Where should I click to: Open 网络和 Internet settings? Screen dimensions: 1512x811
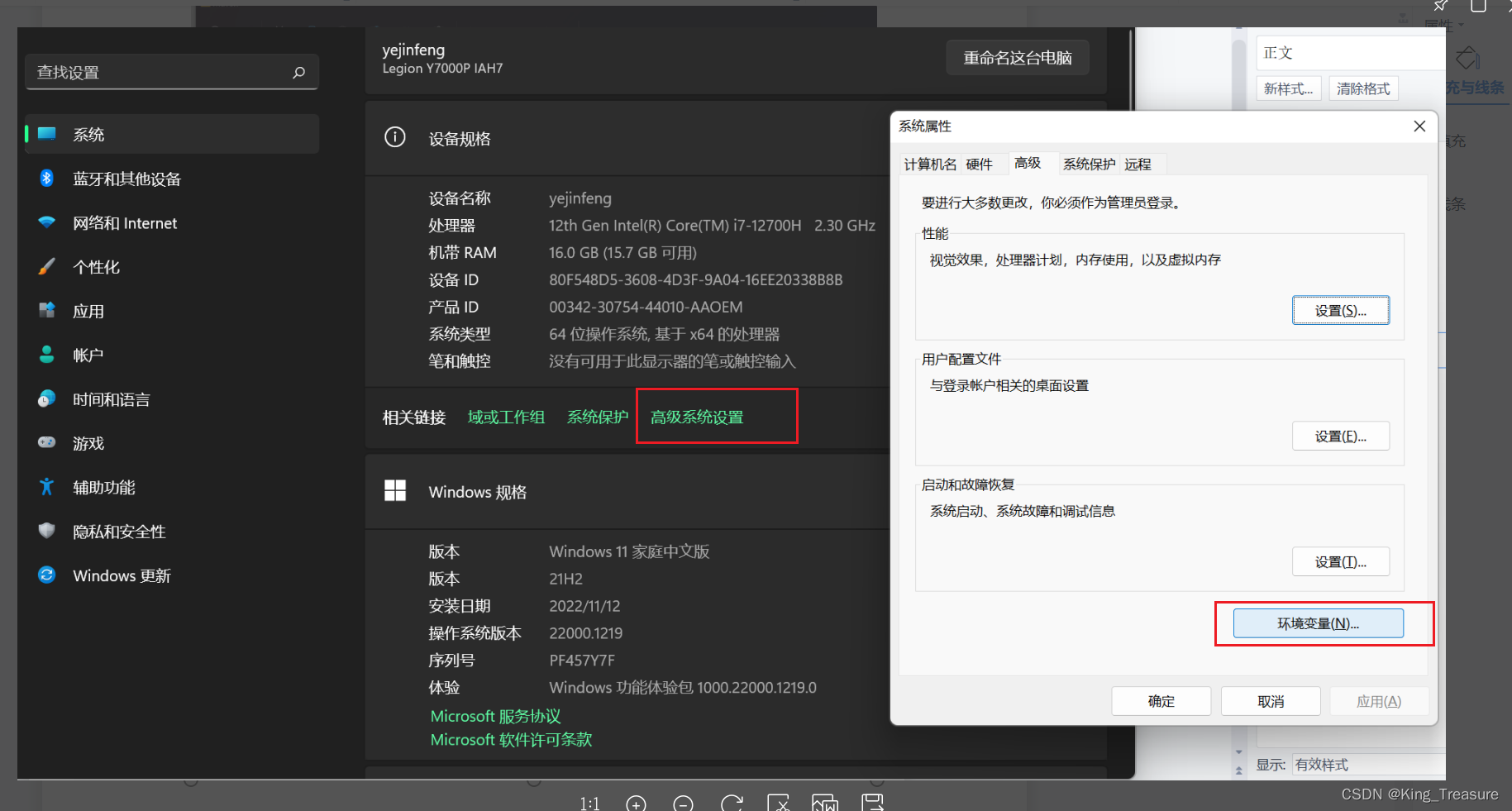click(172, 223)
